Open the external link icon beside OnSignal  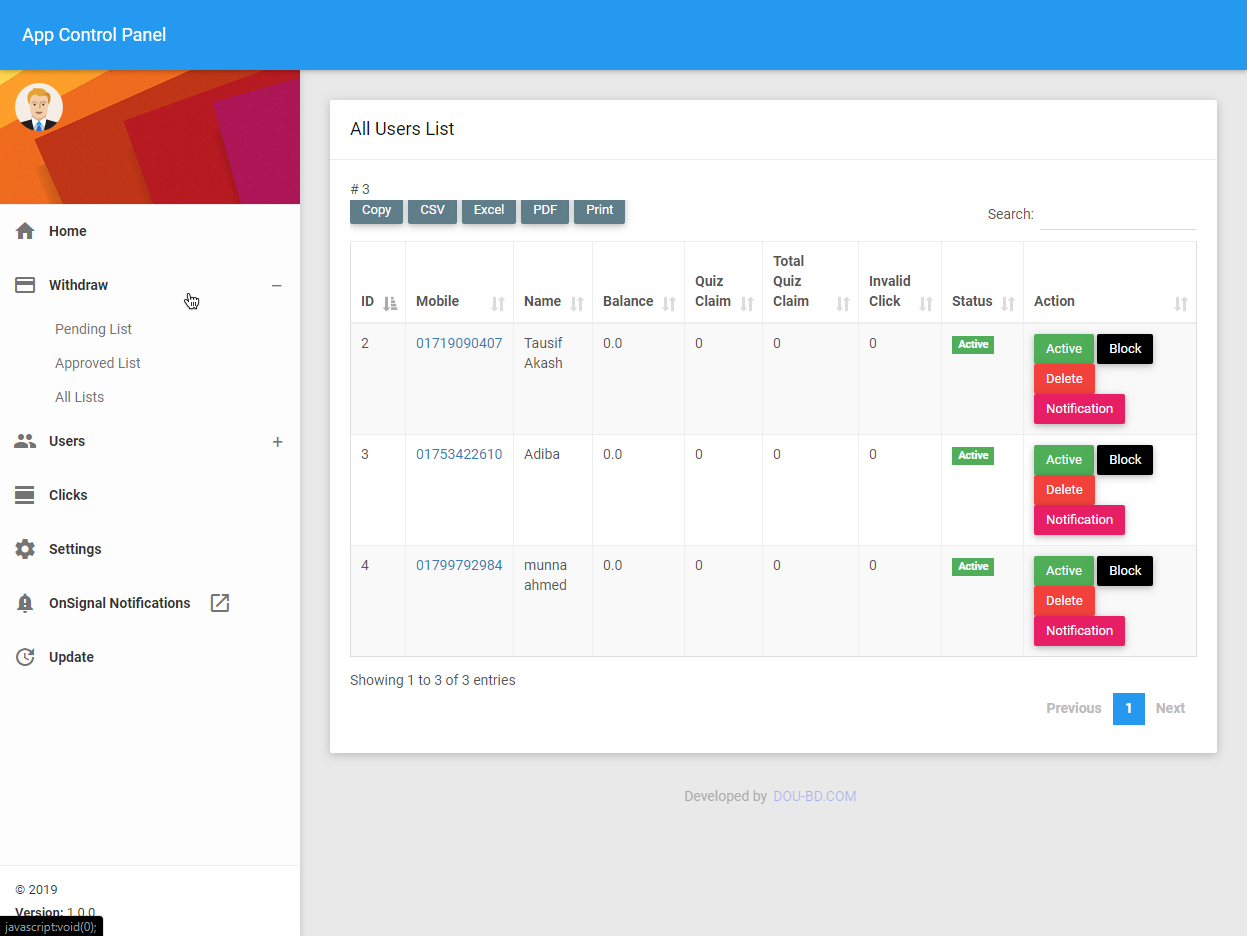220,603
